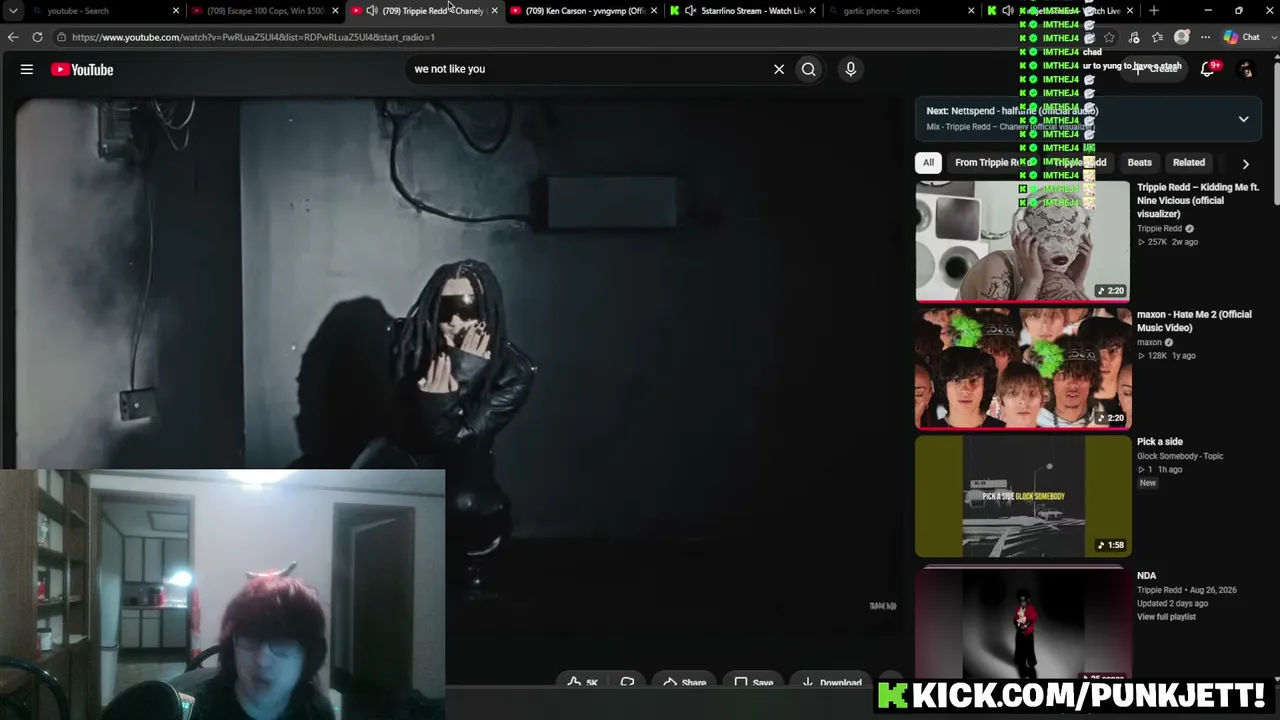This screenshot has width=1280, height=720.
Task: Select the All filter chip
Action: coord(929,162)
